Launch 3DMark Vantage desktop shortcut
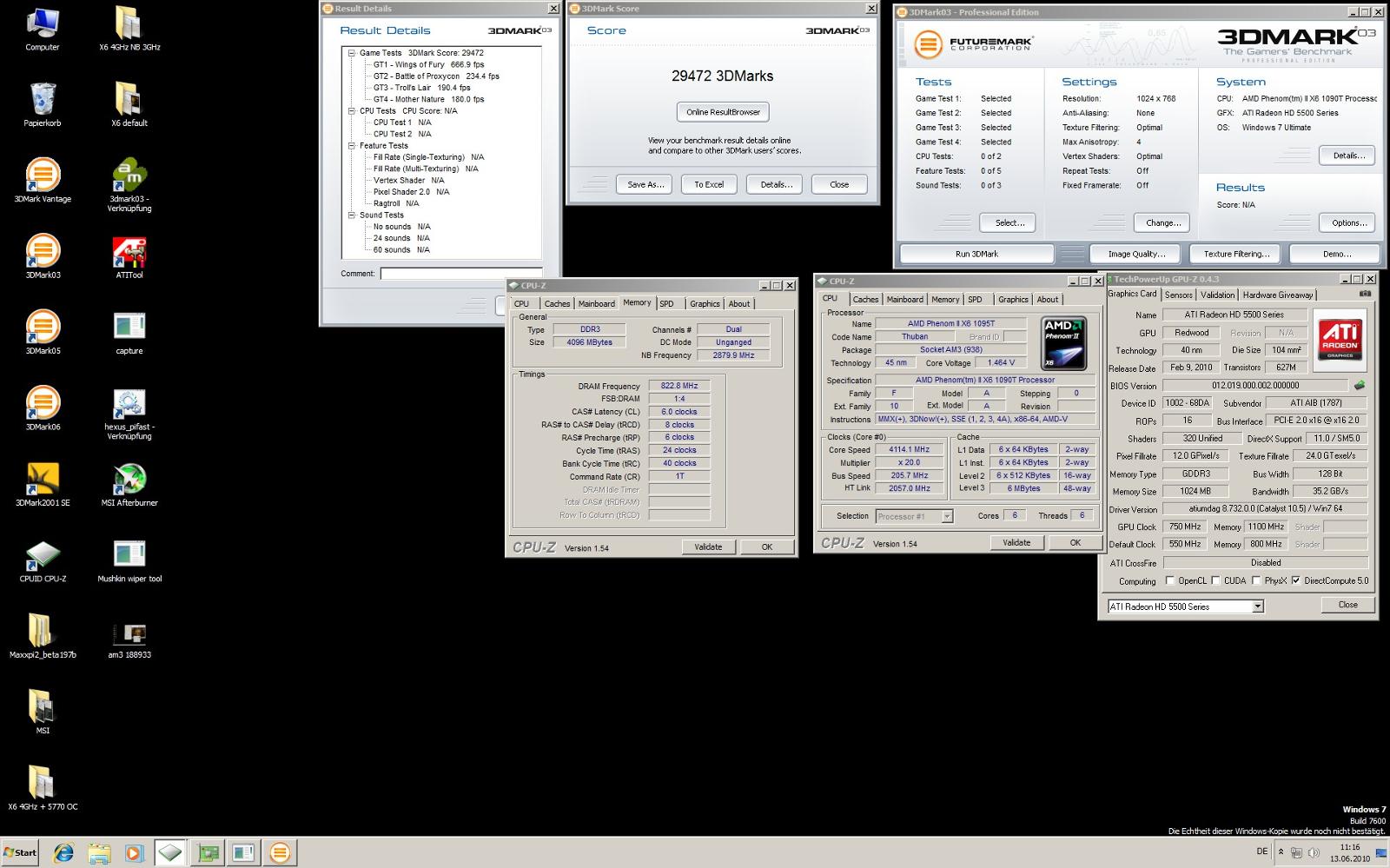Screen dimensions: 1390x868 point(42,181)
